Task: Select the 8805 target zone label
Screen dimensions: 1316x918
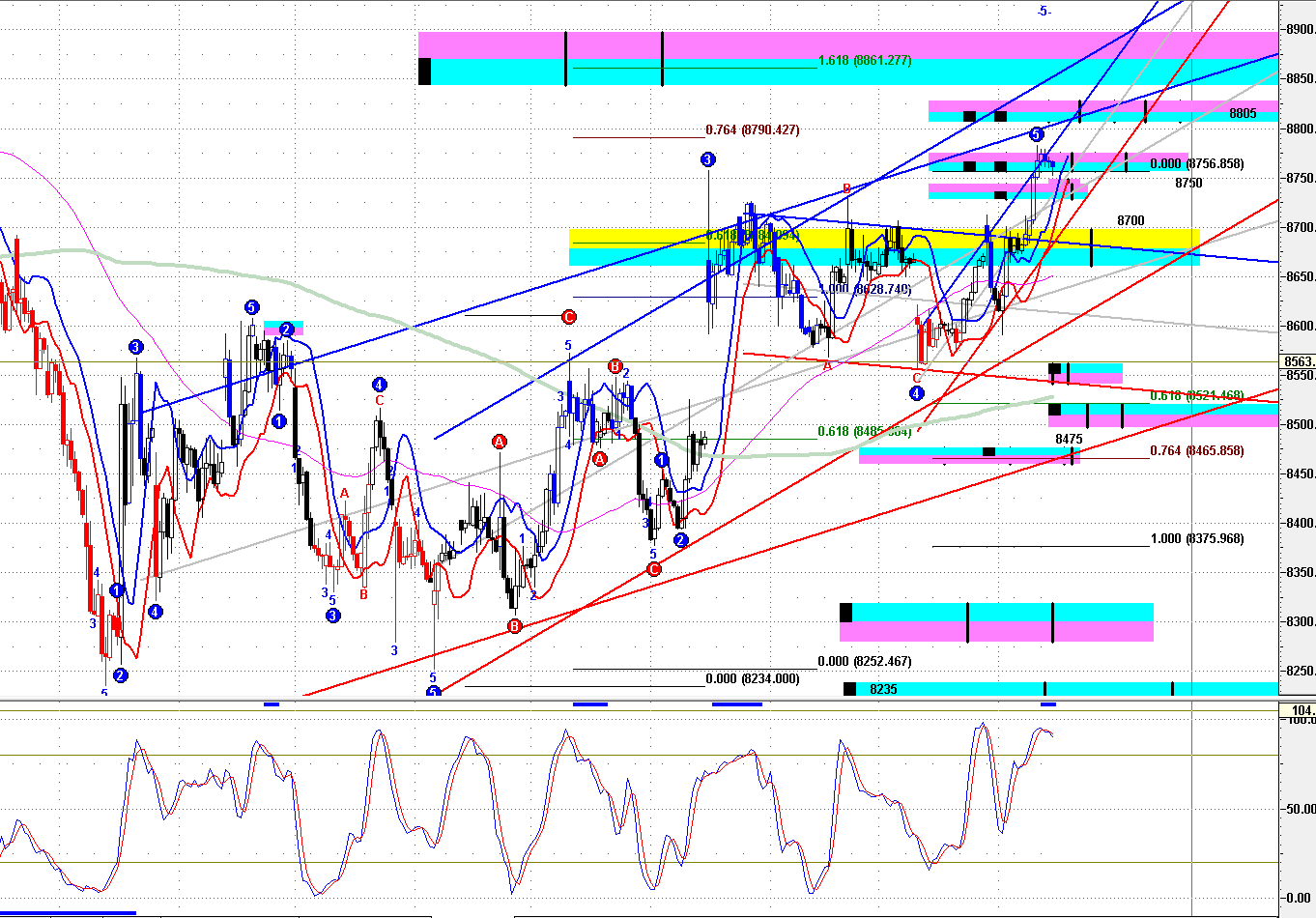Action: tap(1243, 113)
